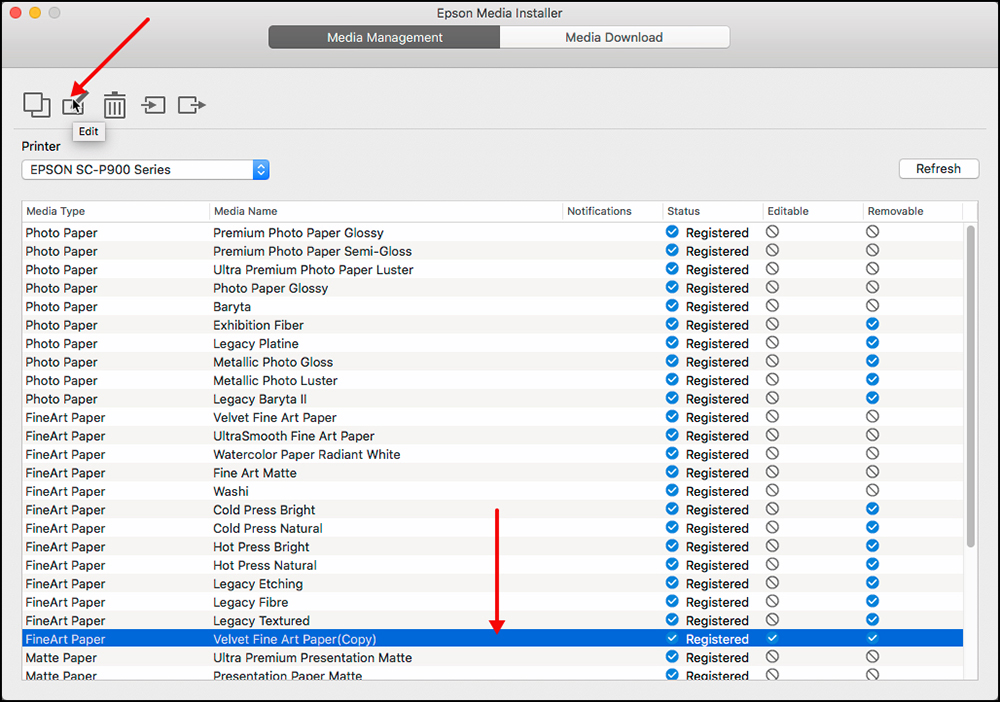The height and width of the screenshot is (702, 1000).
Task: Click not-removable icon for Ultra Premium Presentation Matte
Action: (x=872, y=656)
